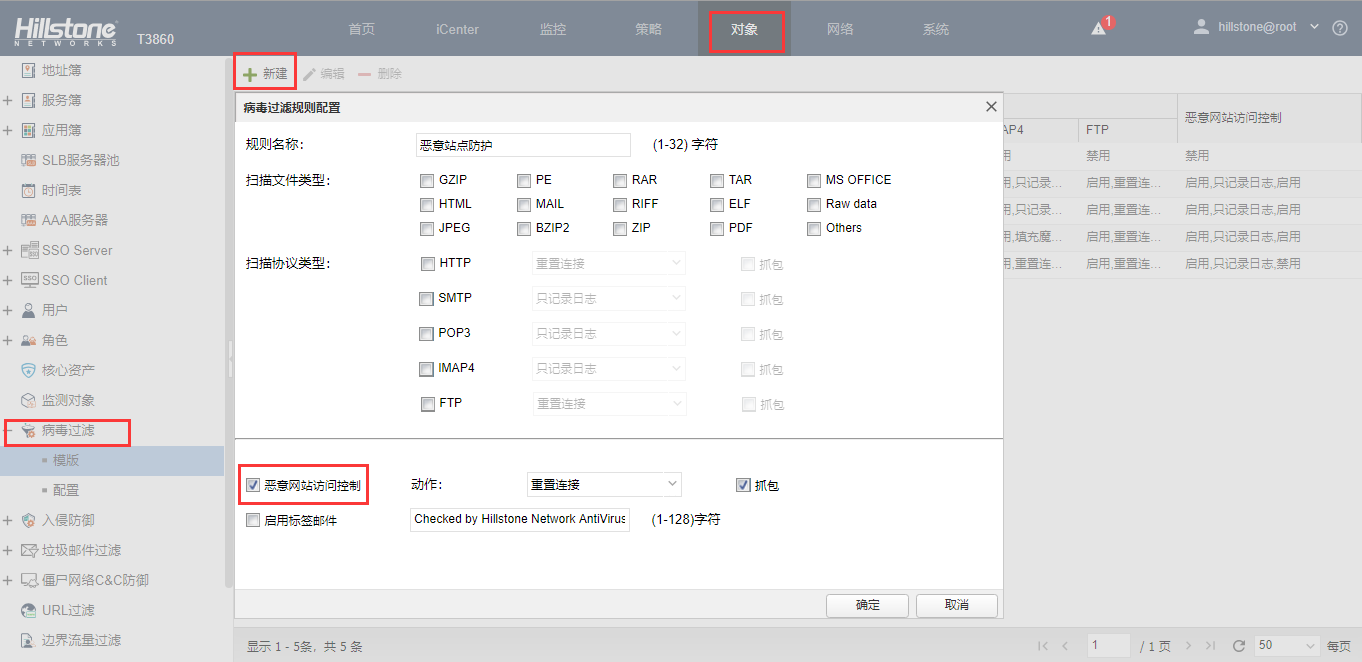Enable the HTTP protocol scan checkbox
This screenshot has height=662, width=1362.
tap(428, 264)
